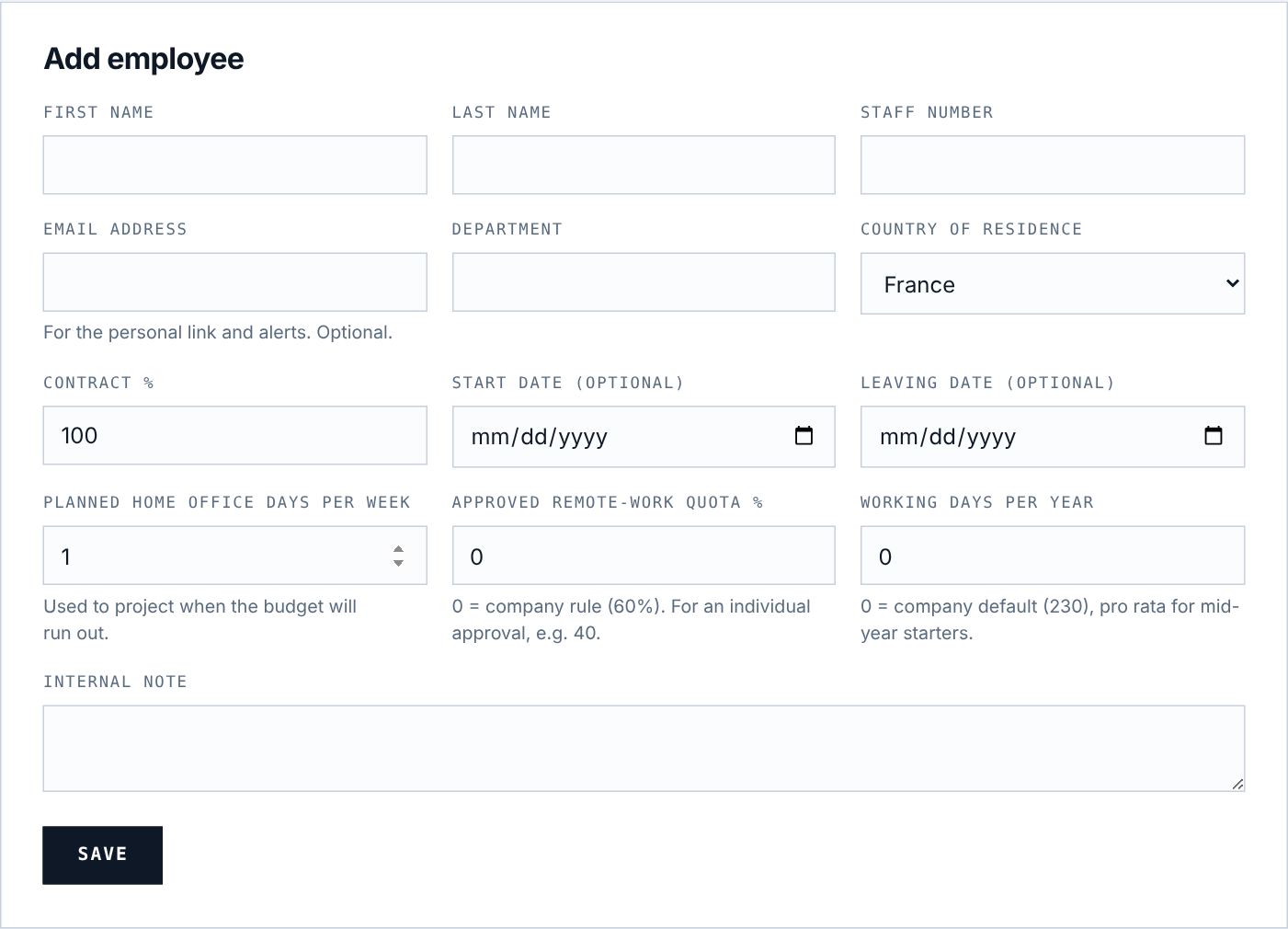1288x929 pixels.
Task: Open the Leaving date calendar picker icon
Action: tap(1214, 436)
